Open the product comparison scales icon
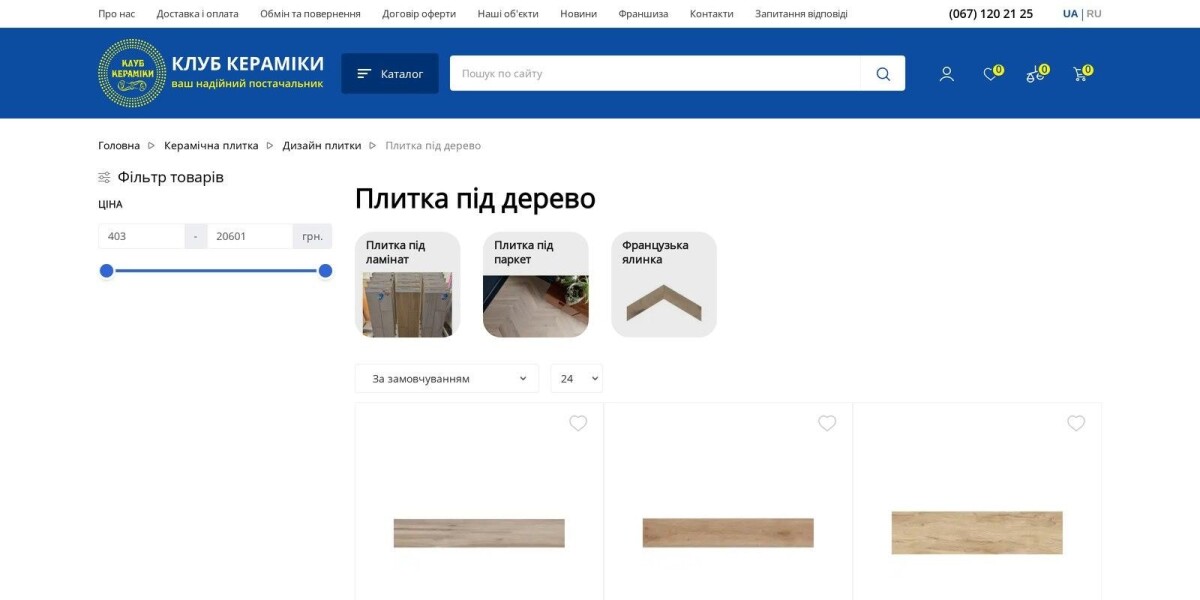This screenshot has width=1200, height=600. 1035,74
